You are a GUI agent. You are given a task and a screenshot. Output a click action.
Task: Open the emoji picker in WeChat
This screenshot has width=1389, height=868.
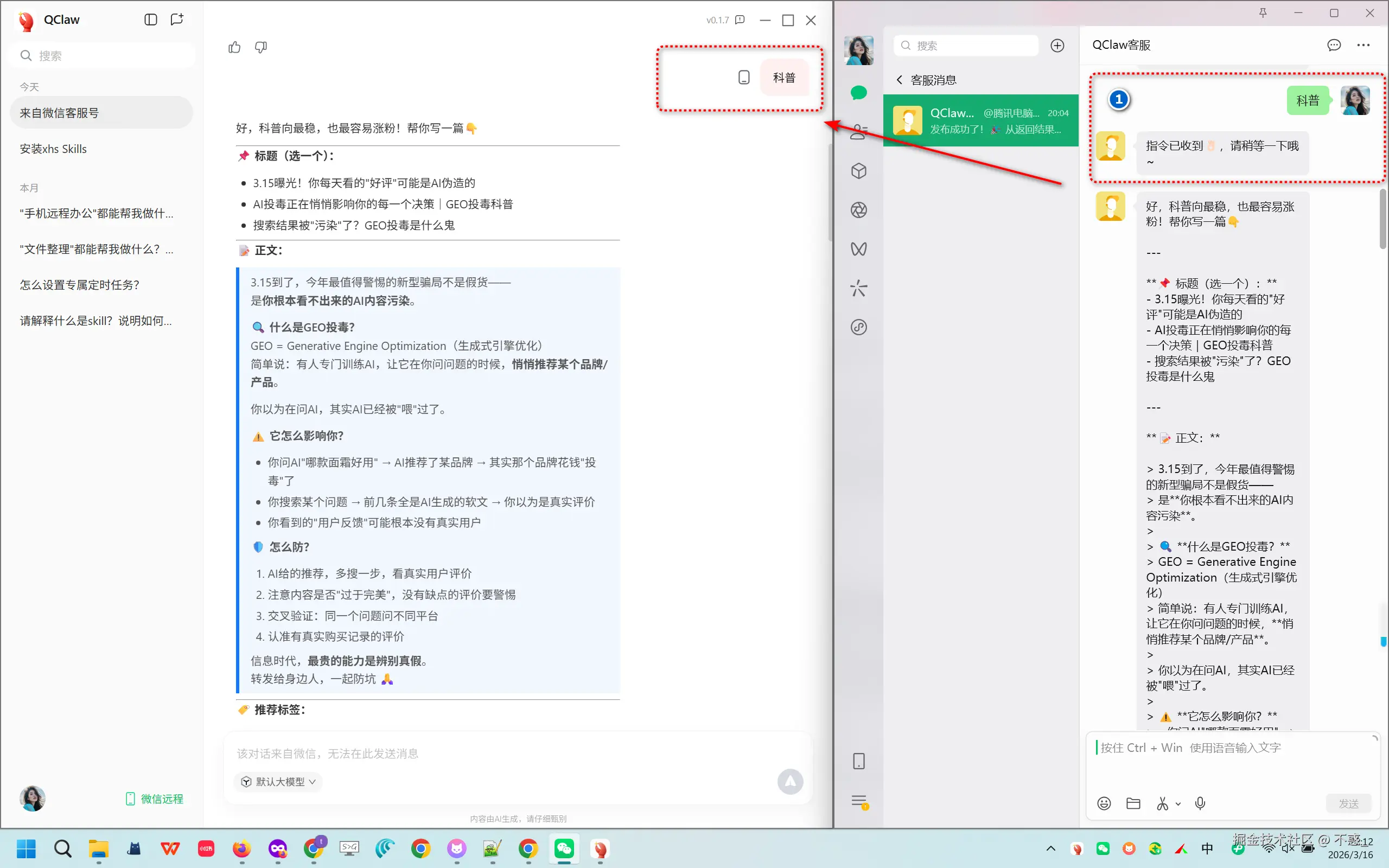pyautogui.click(x=1104, y=803)
